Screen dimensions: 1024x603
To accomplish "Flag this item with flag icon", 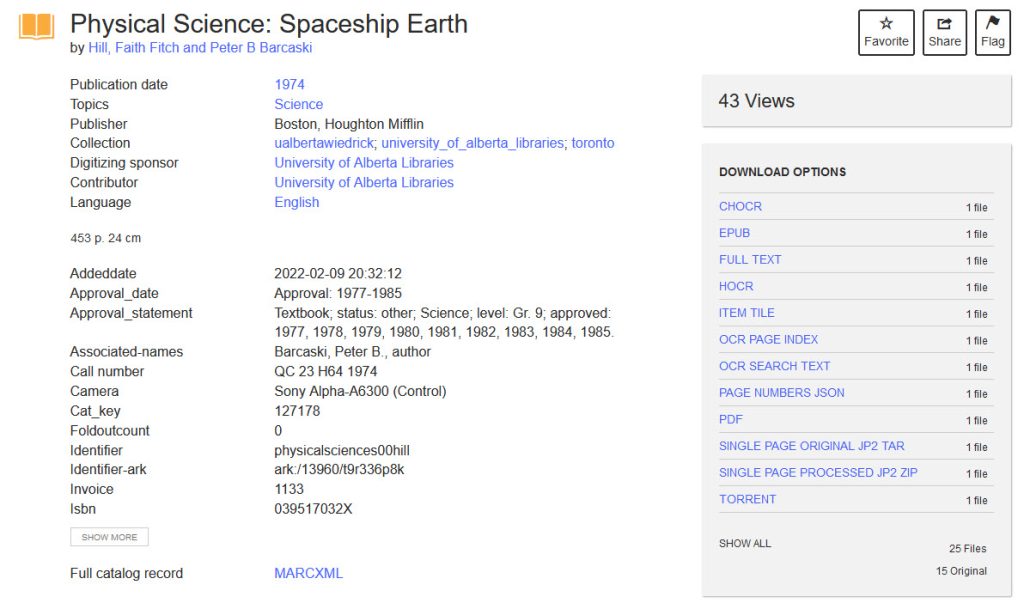I will coord(992,32).
